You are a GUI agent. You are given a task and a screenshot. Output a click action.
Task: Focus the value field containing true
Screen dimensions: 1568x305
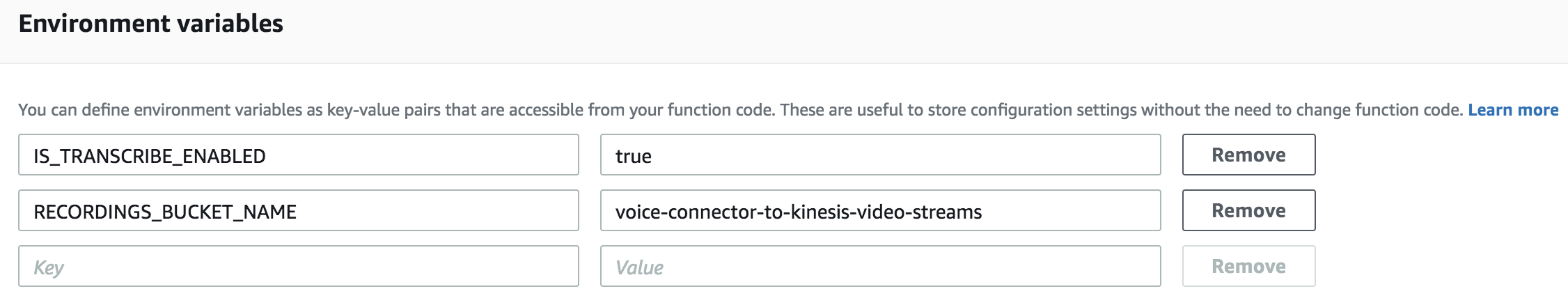[x=880, y=155]
